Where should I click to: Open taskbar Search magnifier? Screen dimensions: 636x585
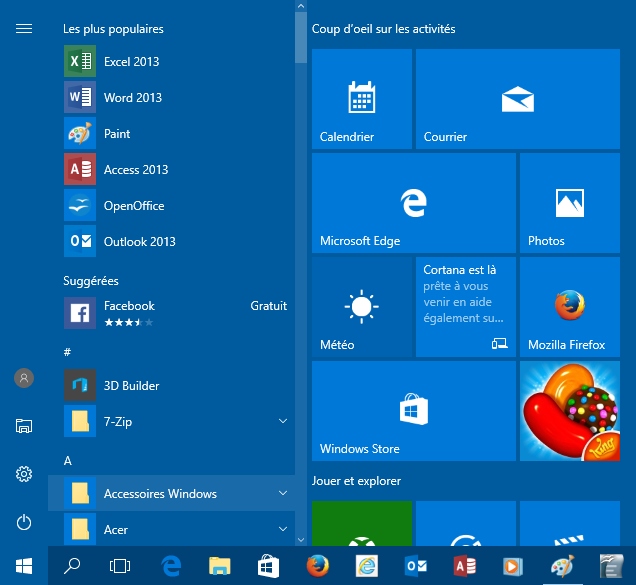(x=72, y=566)
